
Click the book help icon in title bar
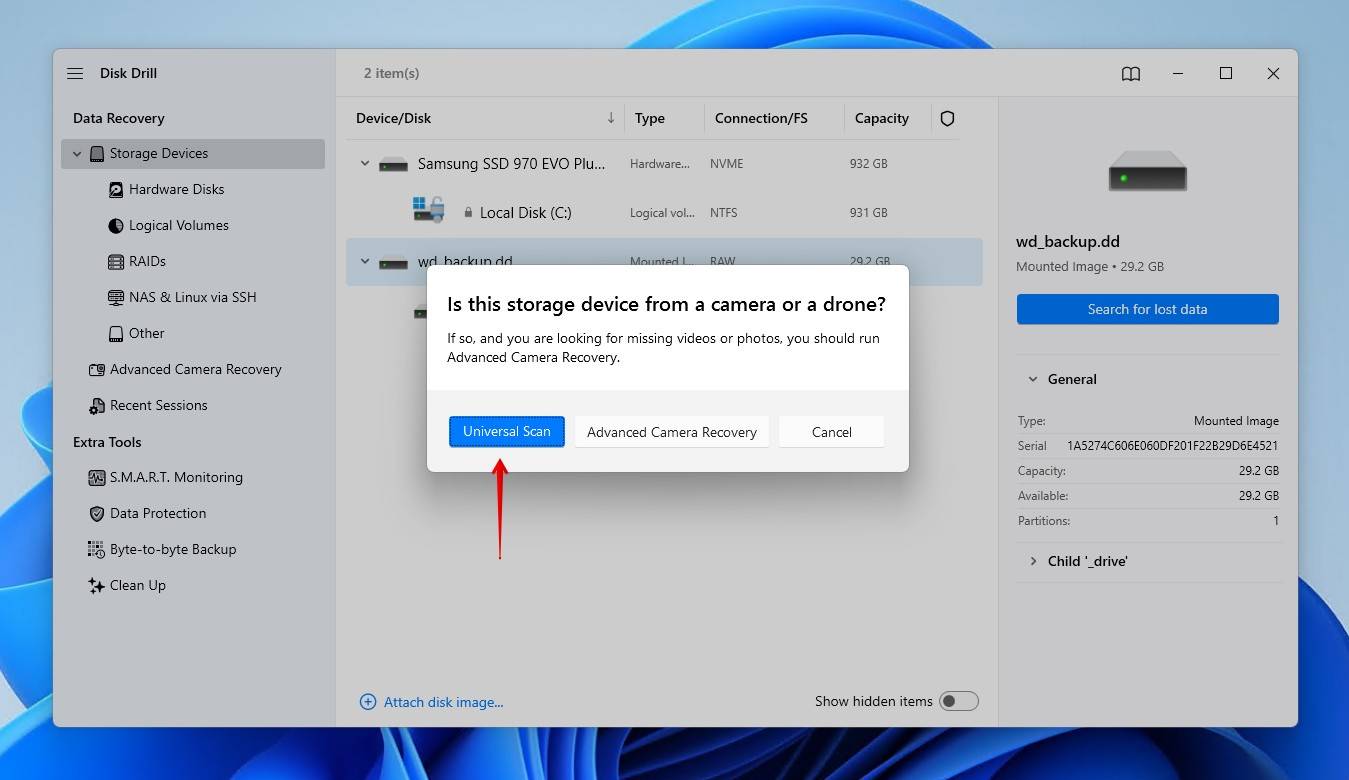click(x=1130, y=73)
